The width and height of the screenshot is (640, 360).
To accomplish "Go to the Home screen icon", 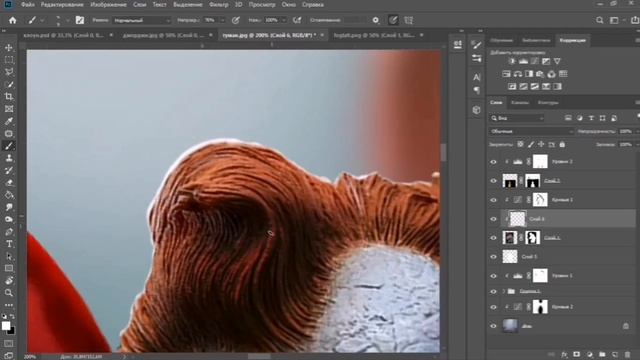I will pos(13,20).
